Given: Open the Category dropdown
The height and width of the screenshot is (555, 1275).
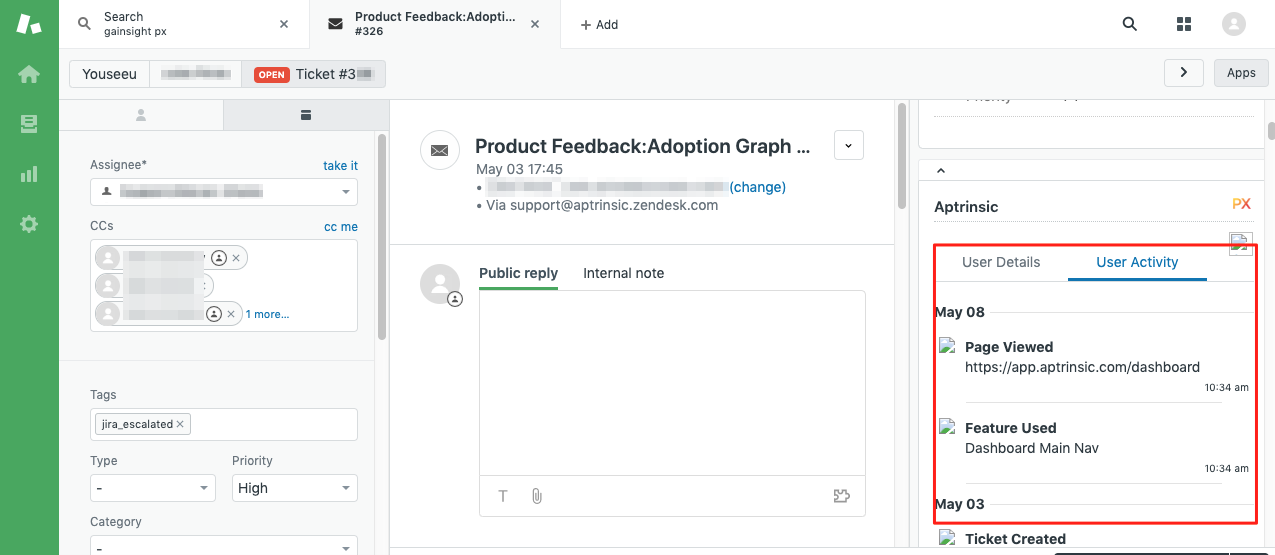Looking at the screenshot, I should (x=224, y=548).
